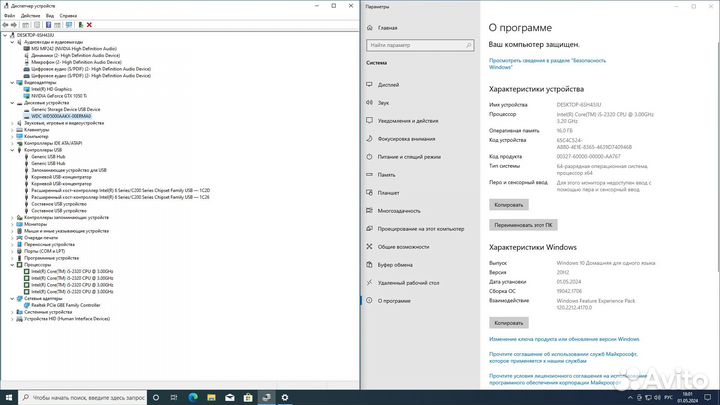Image resolution: width=720 pixels, height=405 pixels.
Task: Open the Файл menu in Device Manager
Action: click(9, 16)
